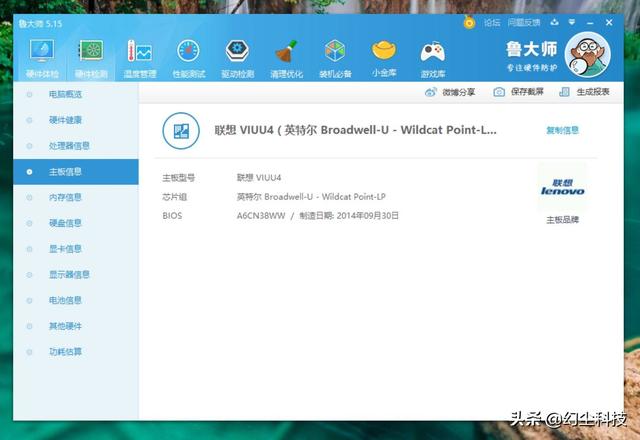640x440 pixels.
Task: Share via 微博分享
Action: click(450, 92)
